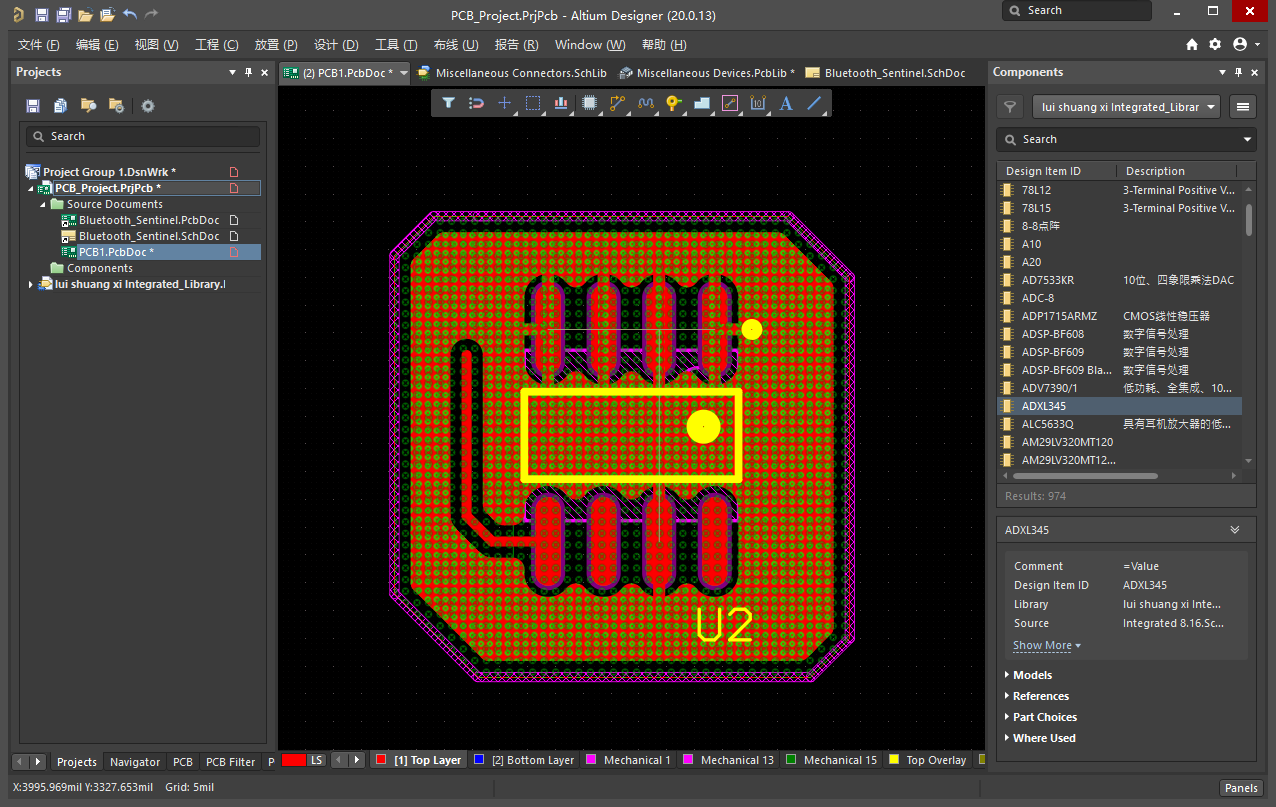Open the 设计 (D) menu

click(336, 45)
